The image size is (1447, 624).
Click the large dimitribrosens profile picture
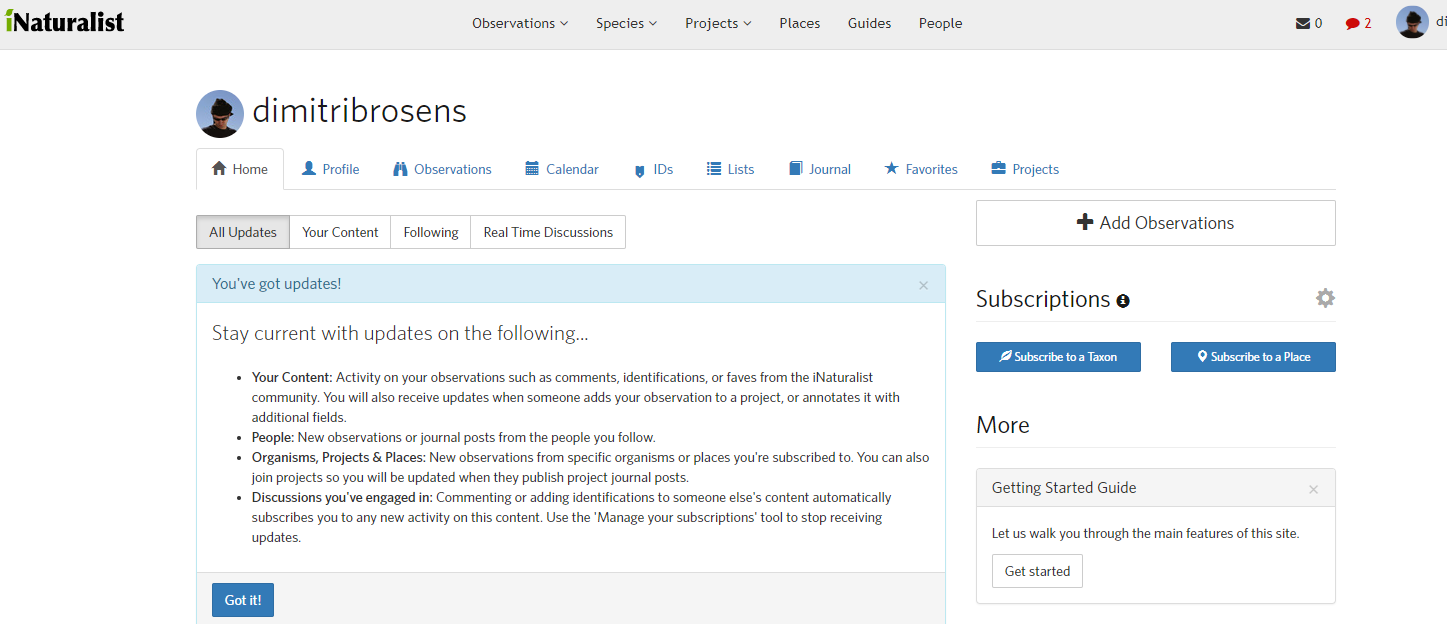point(220,114)
